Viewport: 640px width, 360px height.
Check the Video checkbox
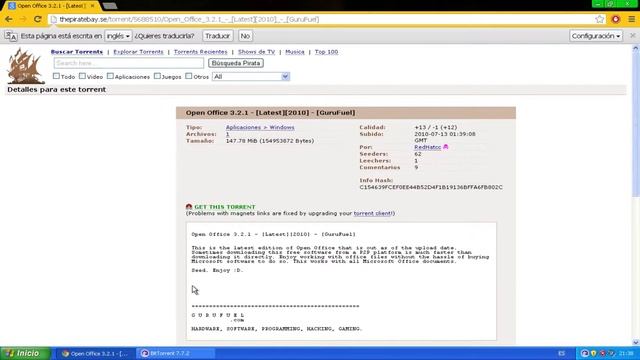82,76
